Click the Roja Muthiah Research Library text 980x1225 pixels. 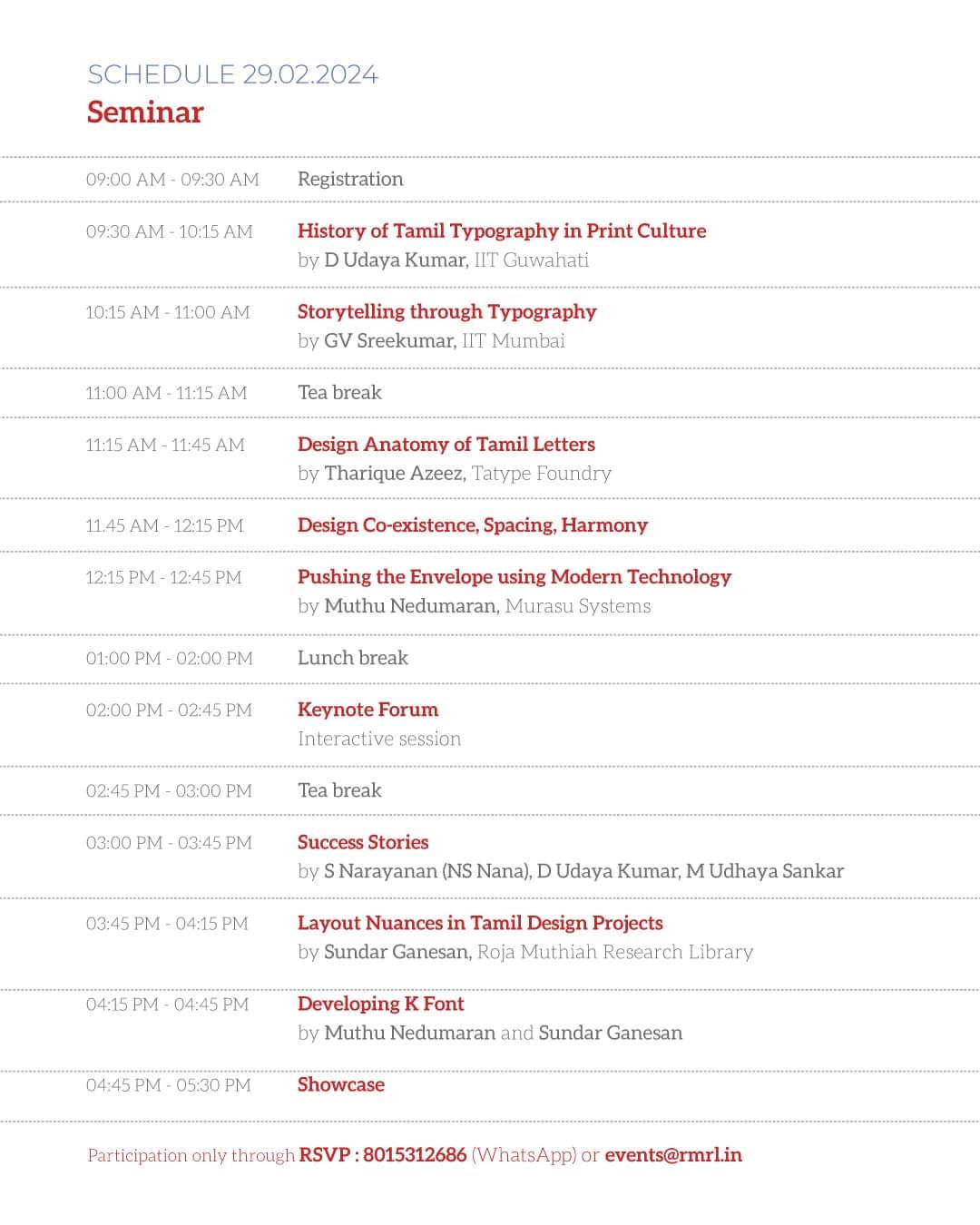[x=614, y=952]
